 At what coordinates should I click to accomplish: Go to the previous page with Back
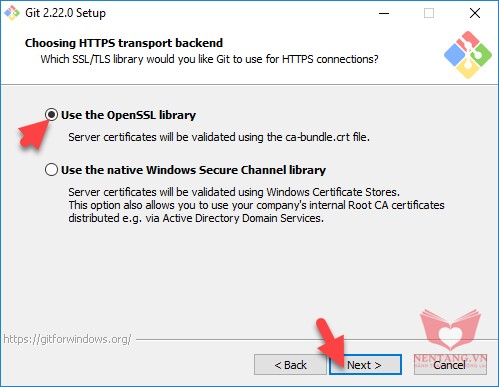(x=290, y=365)
